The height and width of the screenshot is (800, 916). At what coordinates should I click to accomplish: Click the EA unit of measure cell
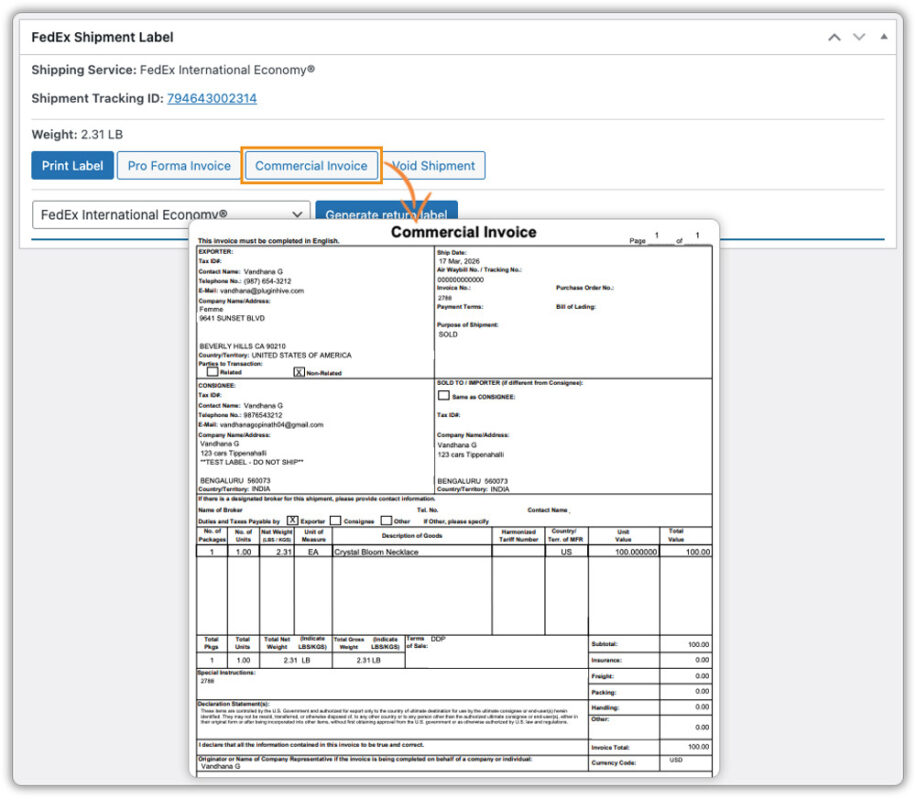[x=313, y=552]
